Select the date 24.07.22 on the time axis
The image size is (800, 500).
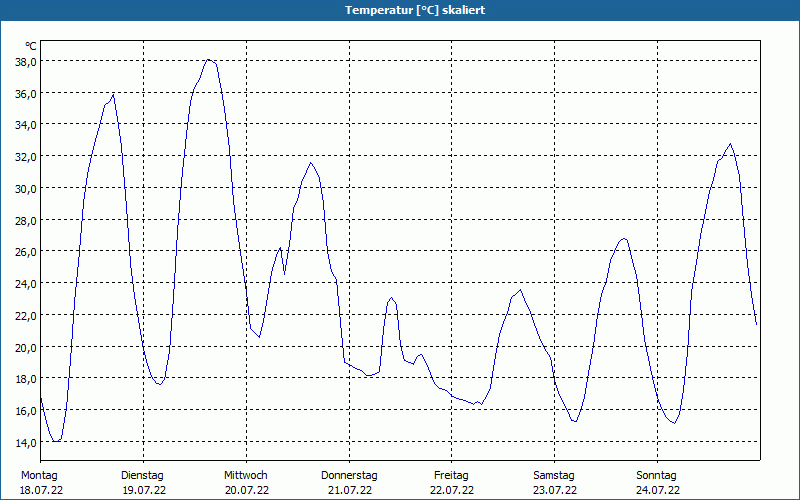(656, 490)
